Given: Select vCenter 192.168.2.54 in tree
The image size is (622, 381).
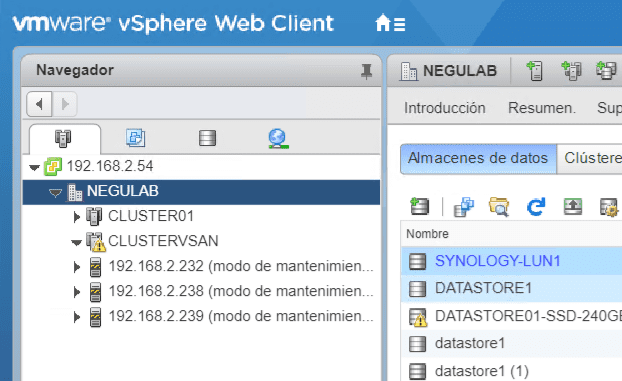Looking at the screenshot, I should point(110,166).
